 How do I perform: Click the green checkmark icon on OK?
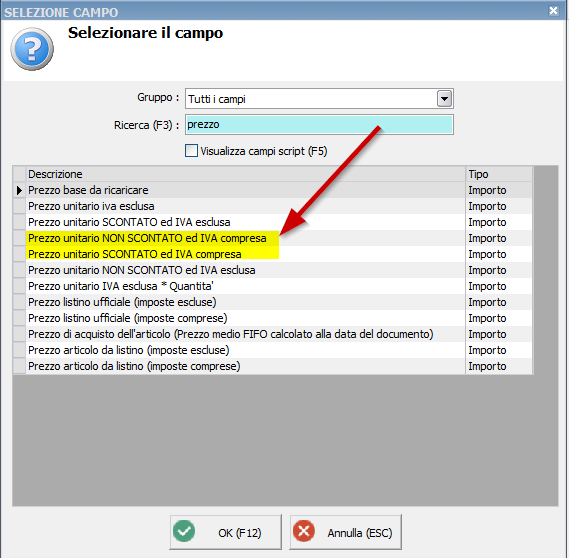click(184, 532)
